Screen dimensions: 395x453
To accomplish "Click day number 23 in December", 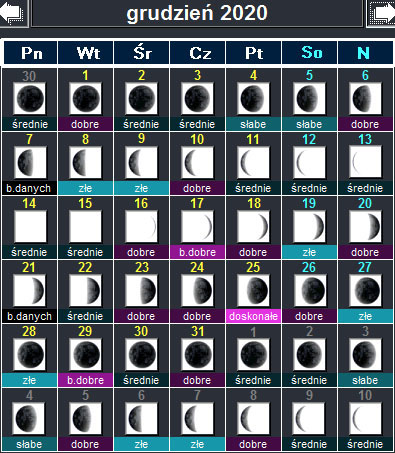I will (142, 267).
